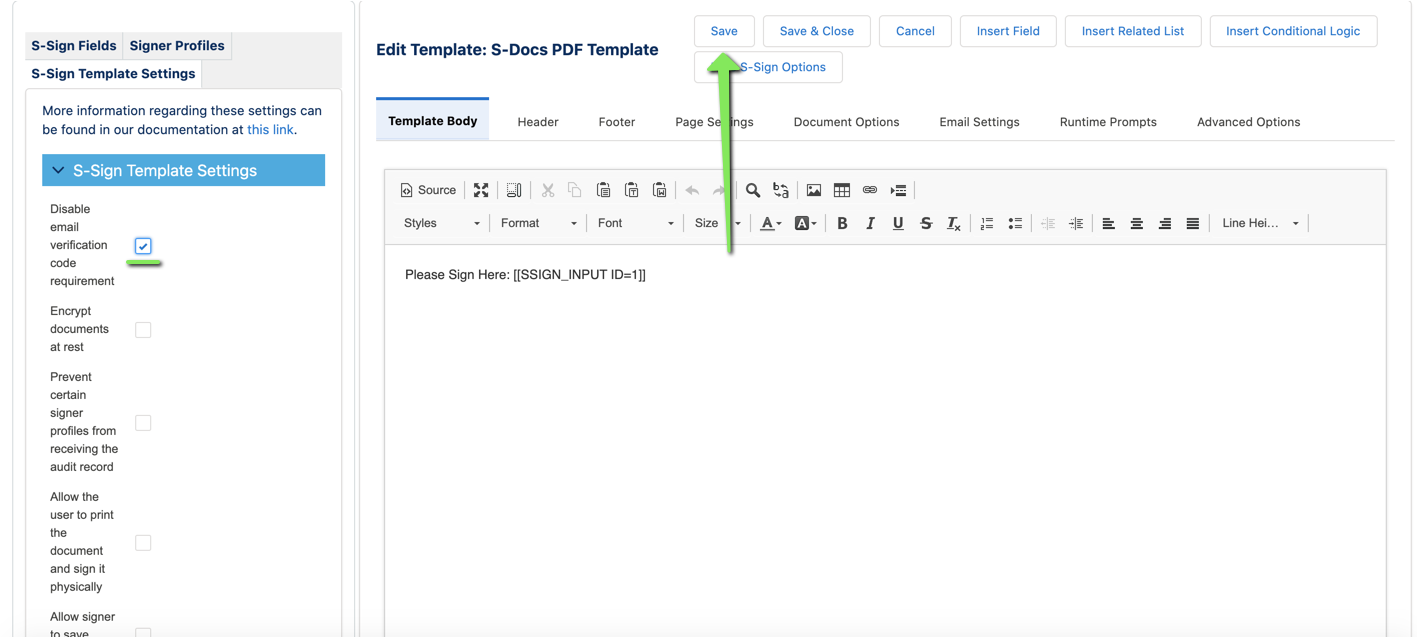Justify text alignment
Screen dimensions: 1417x637
1192,223
